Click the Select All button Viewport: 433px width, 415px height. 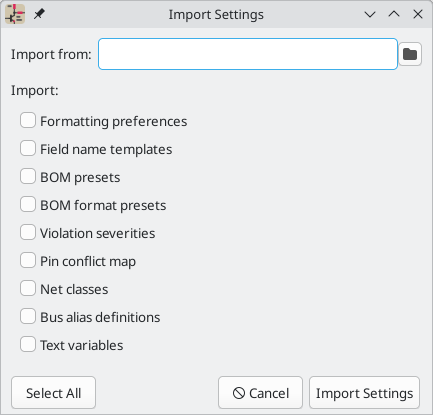click(53, 393)
